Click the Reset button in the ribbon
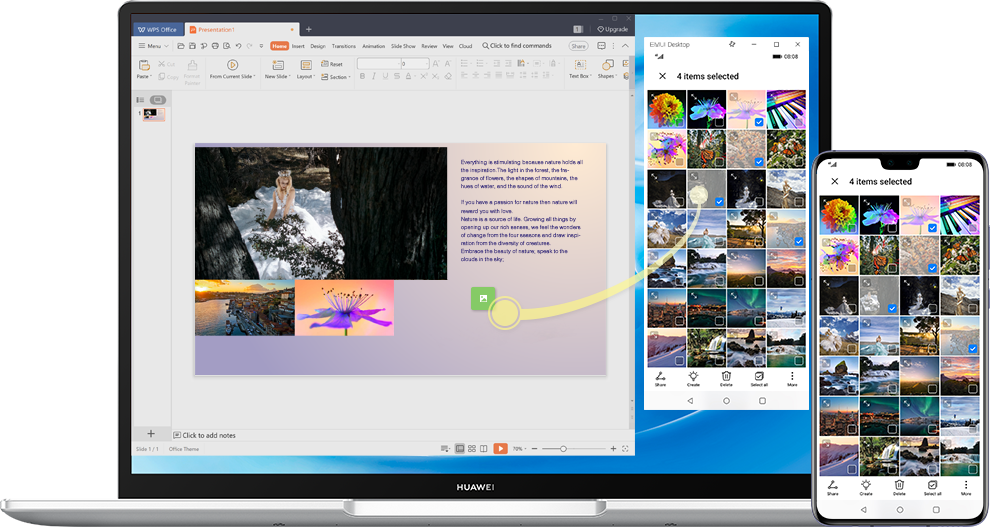 (335, 64)
